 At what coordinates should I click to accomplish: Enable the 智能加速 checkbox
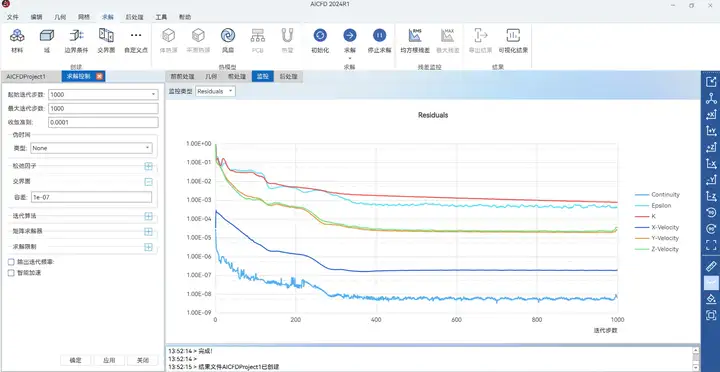point(11,273)
